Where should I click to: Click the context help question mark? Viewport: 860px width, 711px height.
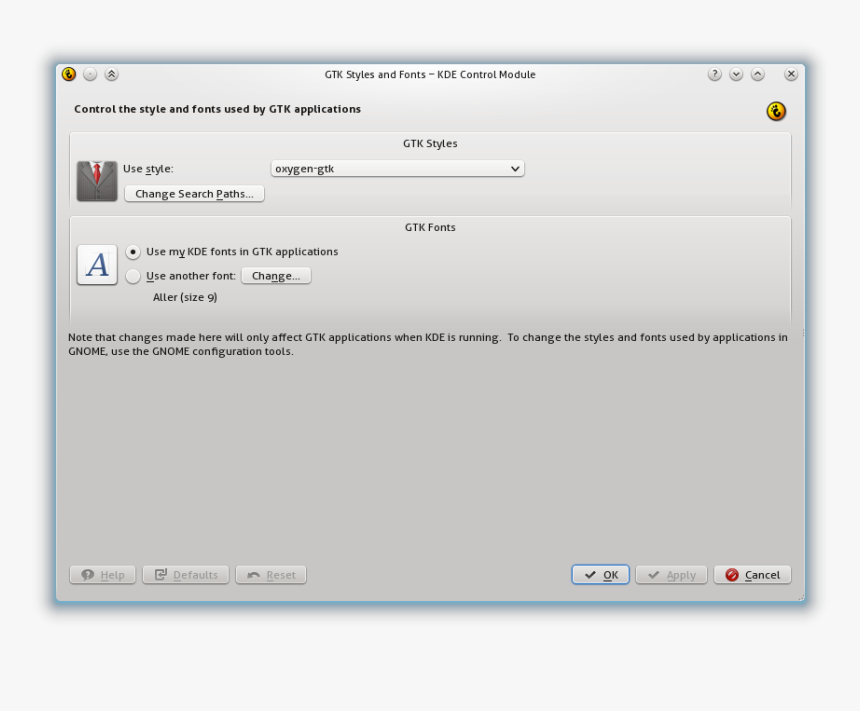coord(715,74)
